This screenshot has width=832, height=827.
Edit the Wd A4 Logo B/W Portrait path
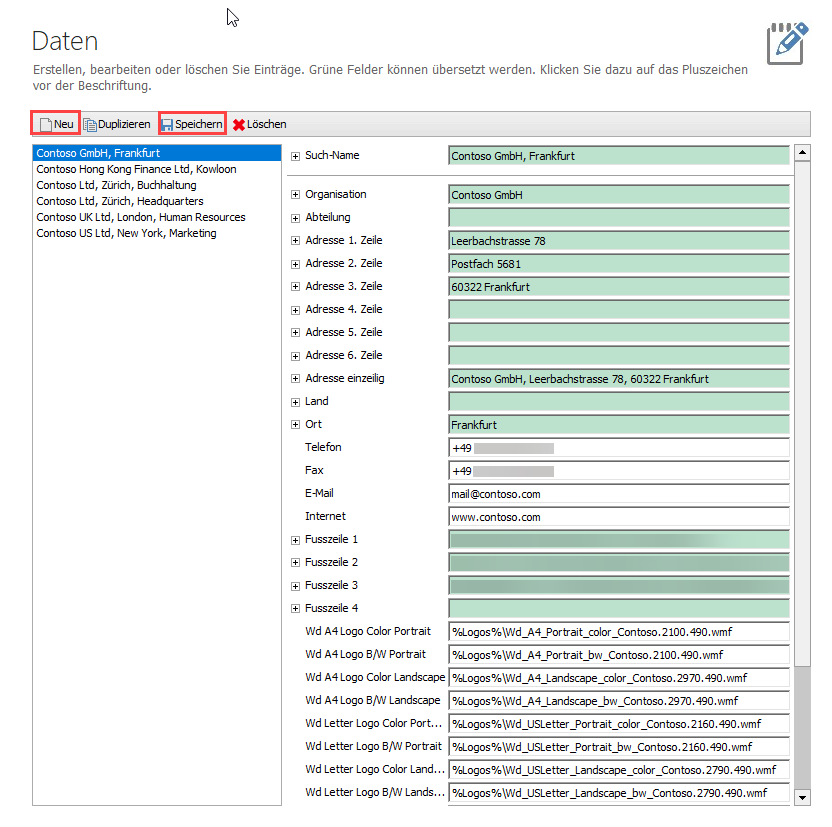pos(619,655)
